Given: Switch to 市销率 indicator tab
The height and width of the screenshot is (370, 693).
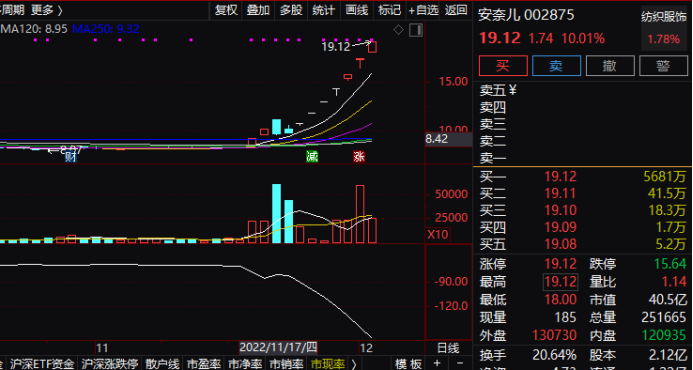Looking at the screenshot, I should coord(286,364).
